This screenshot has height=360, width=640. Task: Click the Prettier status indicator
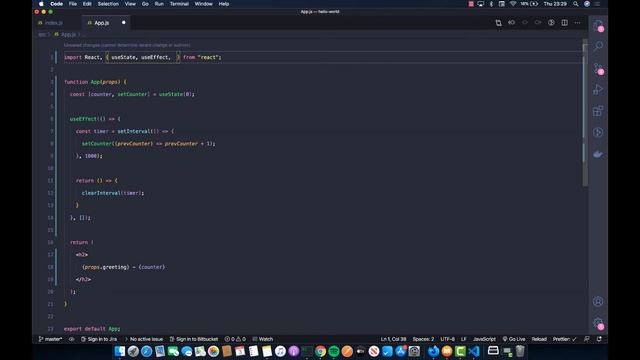(x=564, y=339)
